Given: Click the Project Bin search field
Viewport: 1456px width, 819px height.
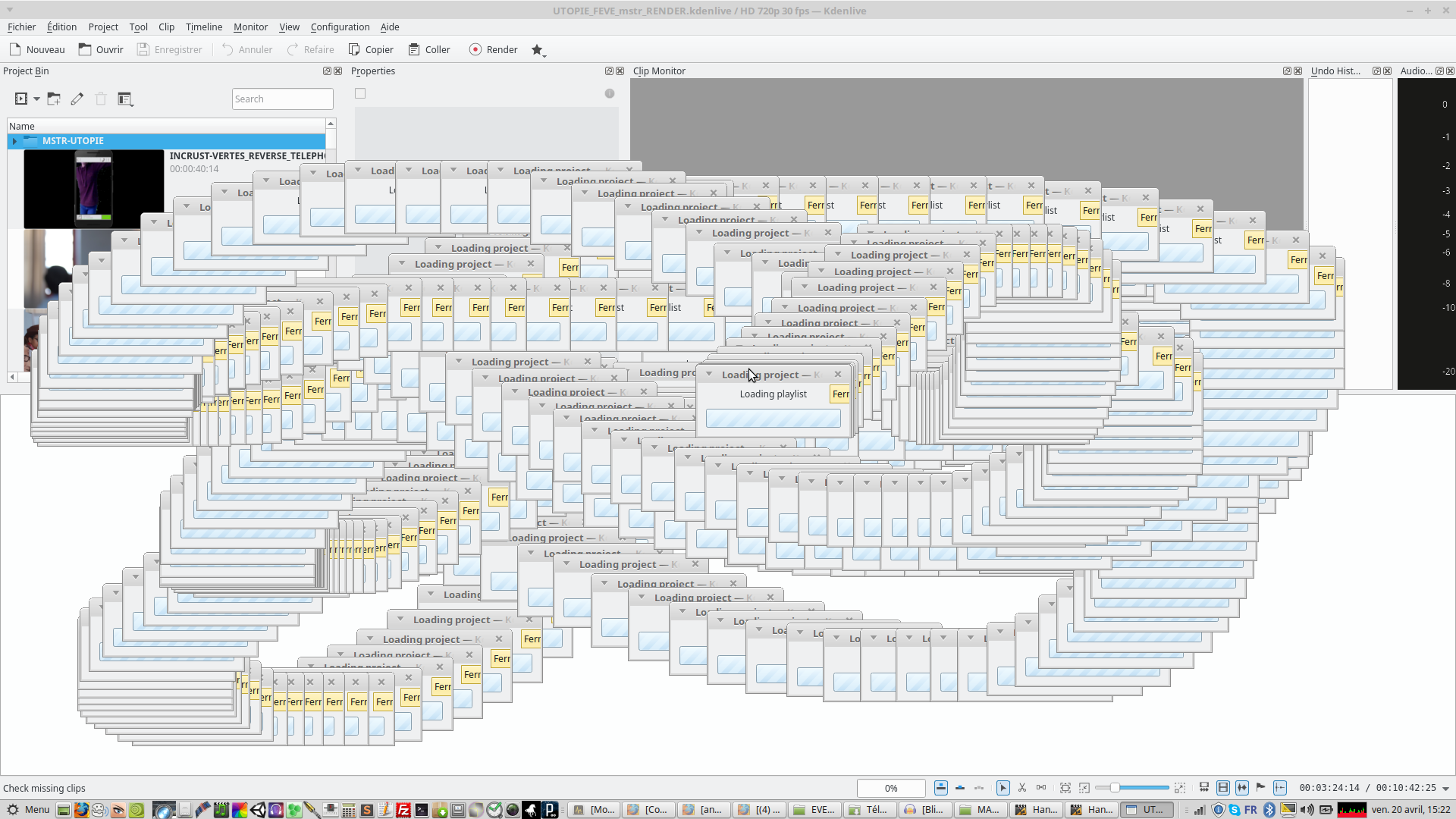Looking at the screenshot, I should coord(282,99).
